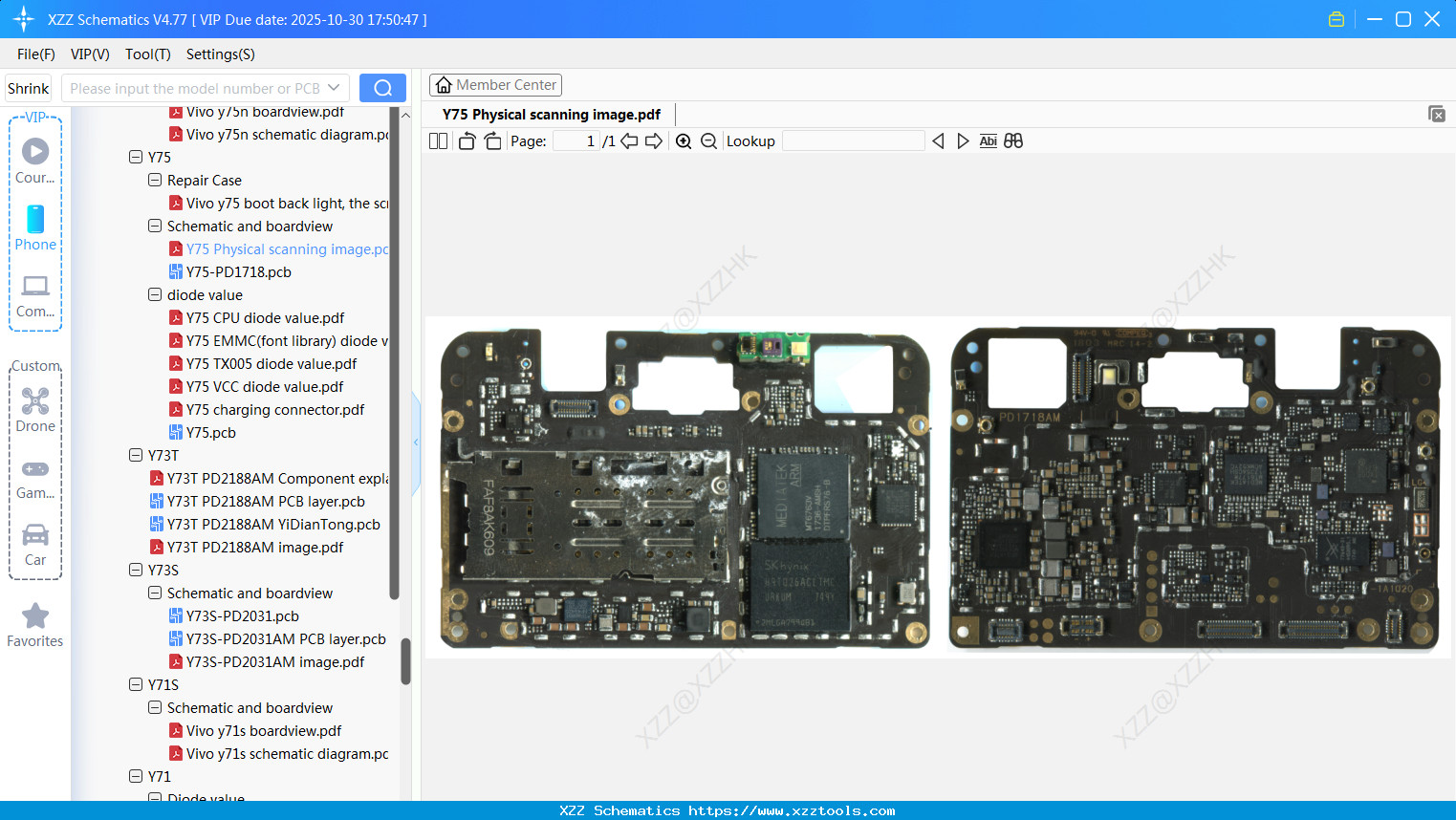Select the Abi text search option

[x=988, y=140]
